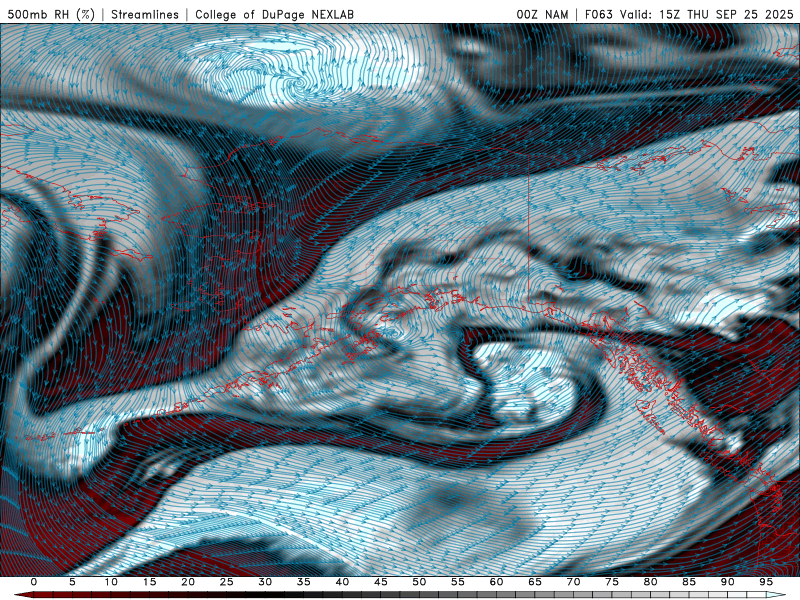Click the colorbar label '30'
800x600 pixels.
click(265, 582)
